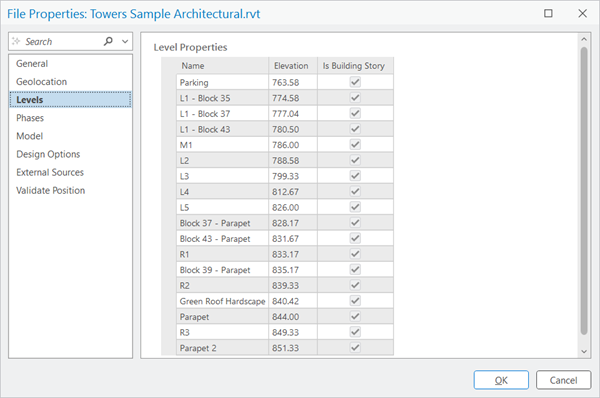Viewport: 600px width, 398px height.
Task: Select the elevation value 774.58
Action: [293, 98]
